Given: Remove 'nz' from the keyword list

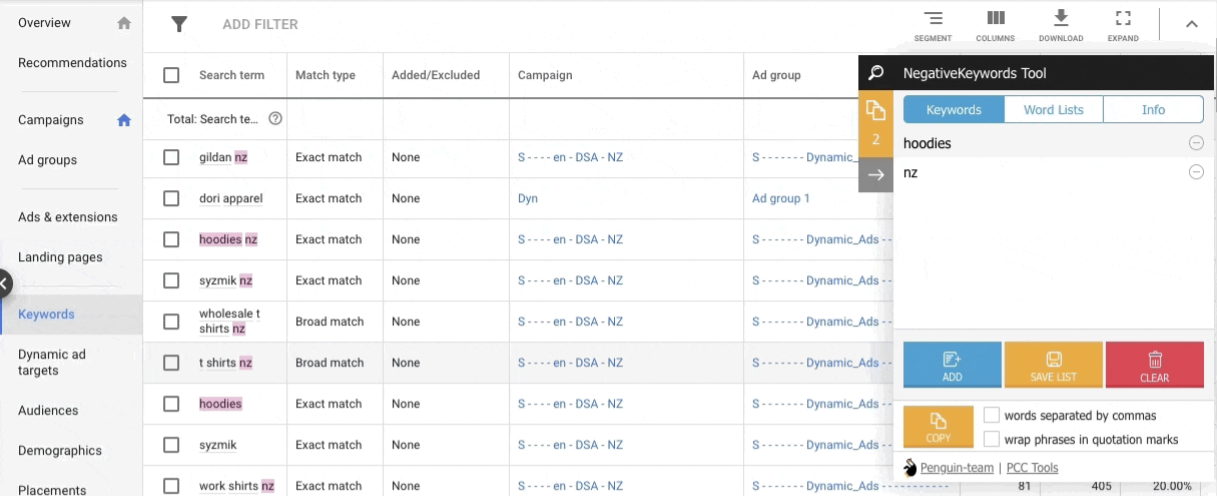Looking at the screenshot, I should 1196,173.
